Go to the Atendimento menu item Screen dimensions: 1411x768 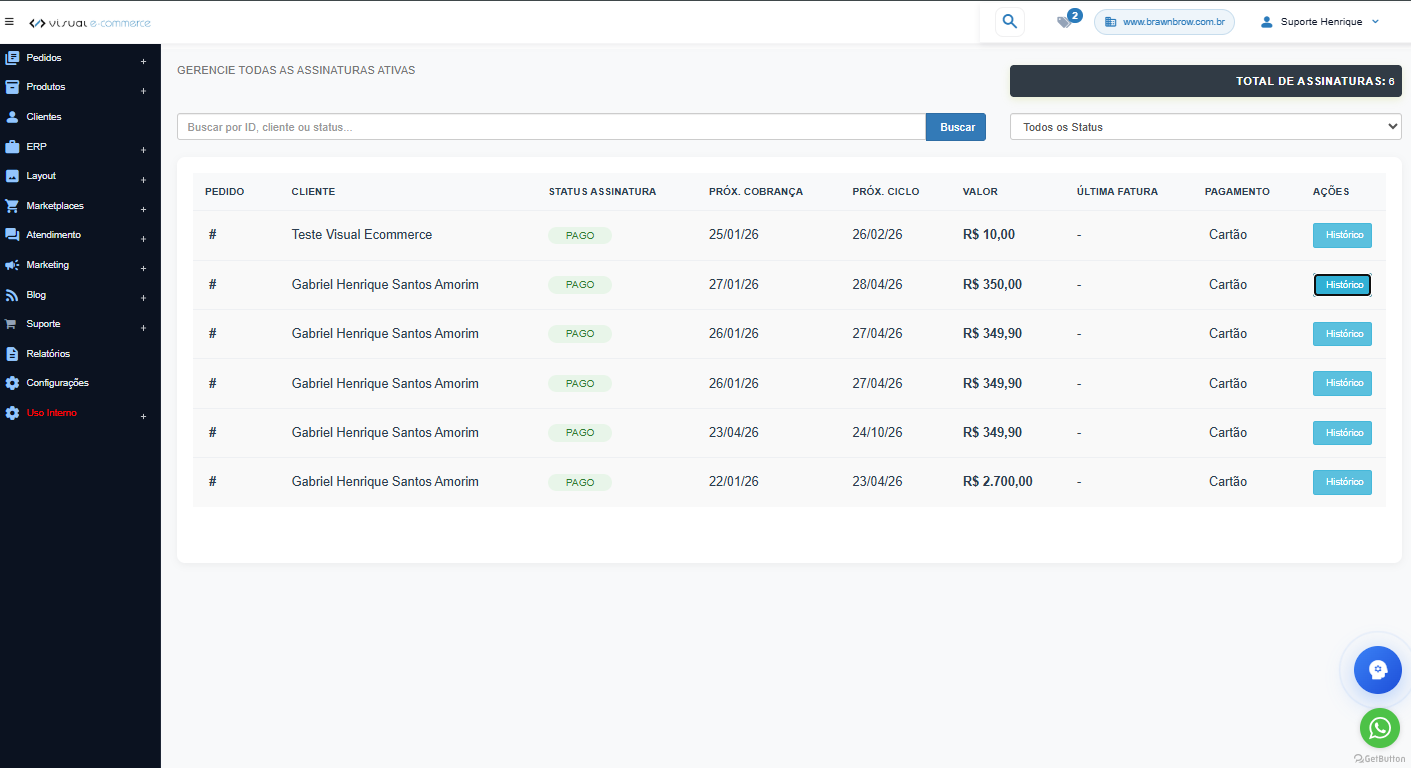click(53, 235)
